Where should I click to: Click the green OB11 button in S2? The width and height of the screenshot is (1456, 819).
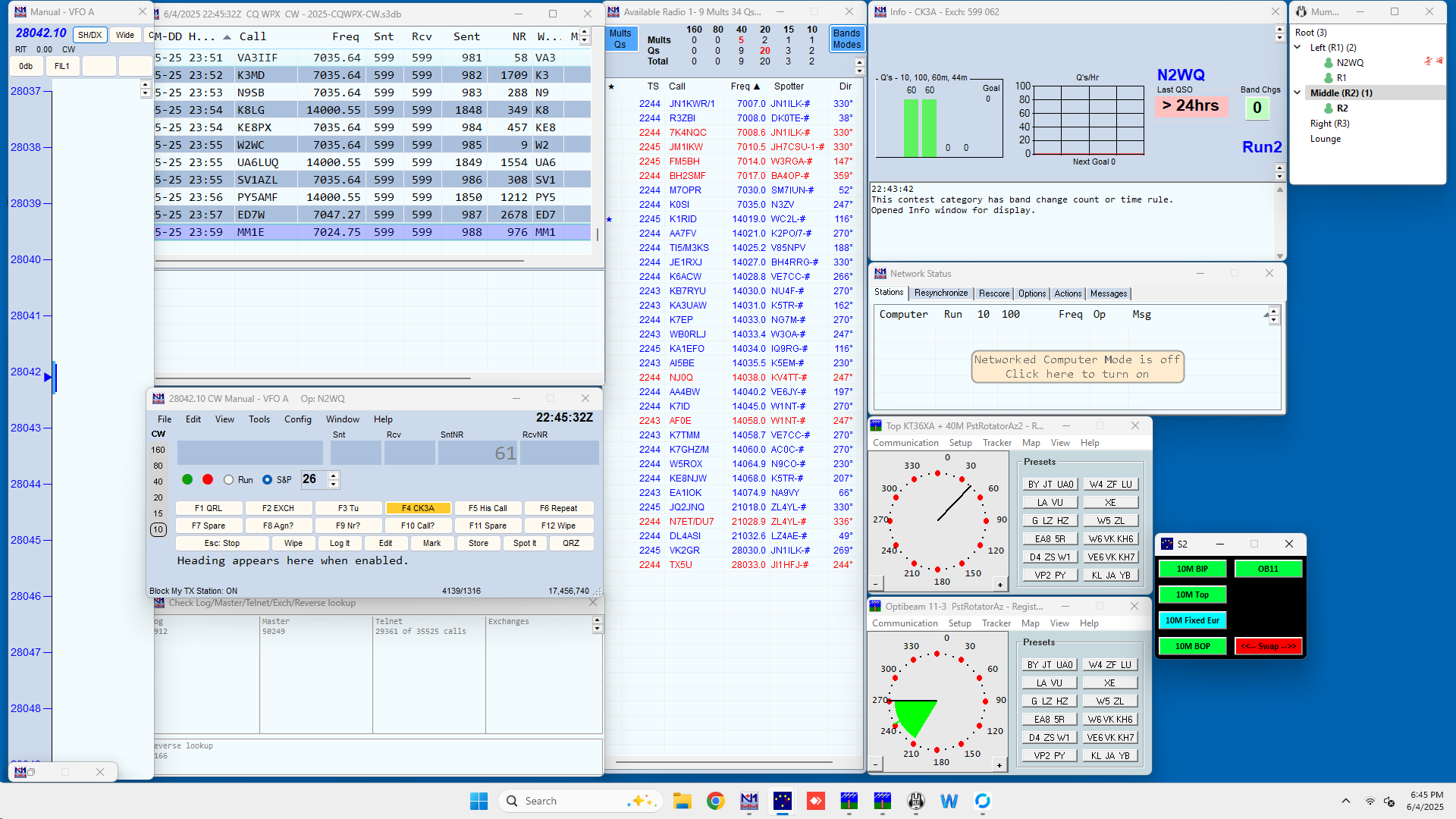pyautogui.click(x=1268, y=569)
